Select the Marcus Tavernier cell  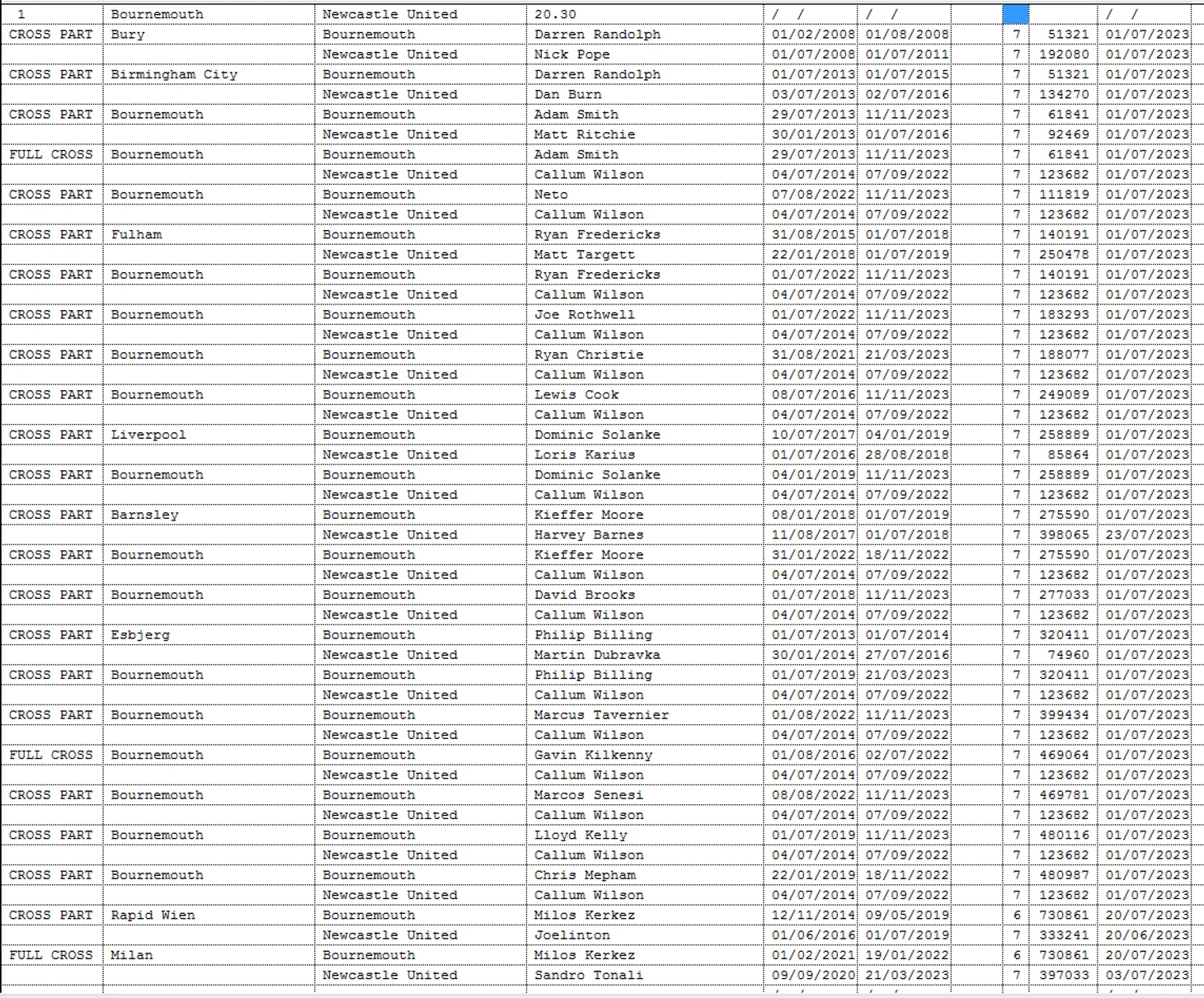(x=645, y=715)
